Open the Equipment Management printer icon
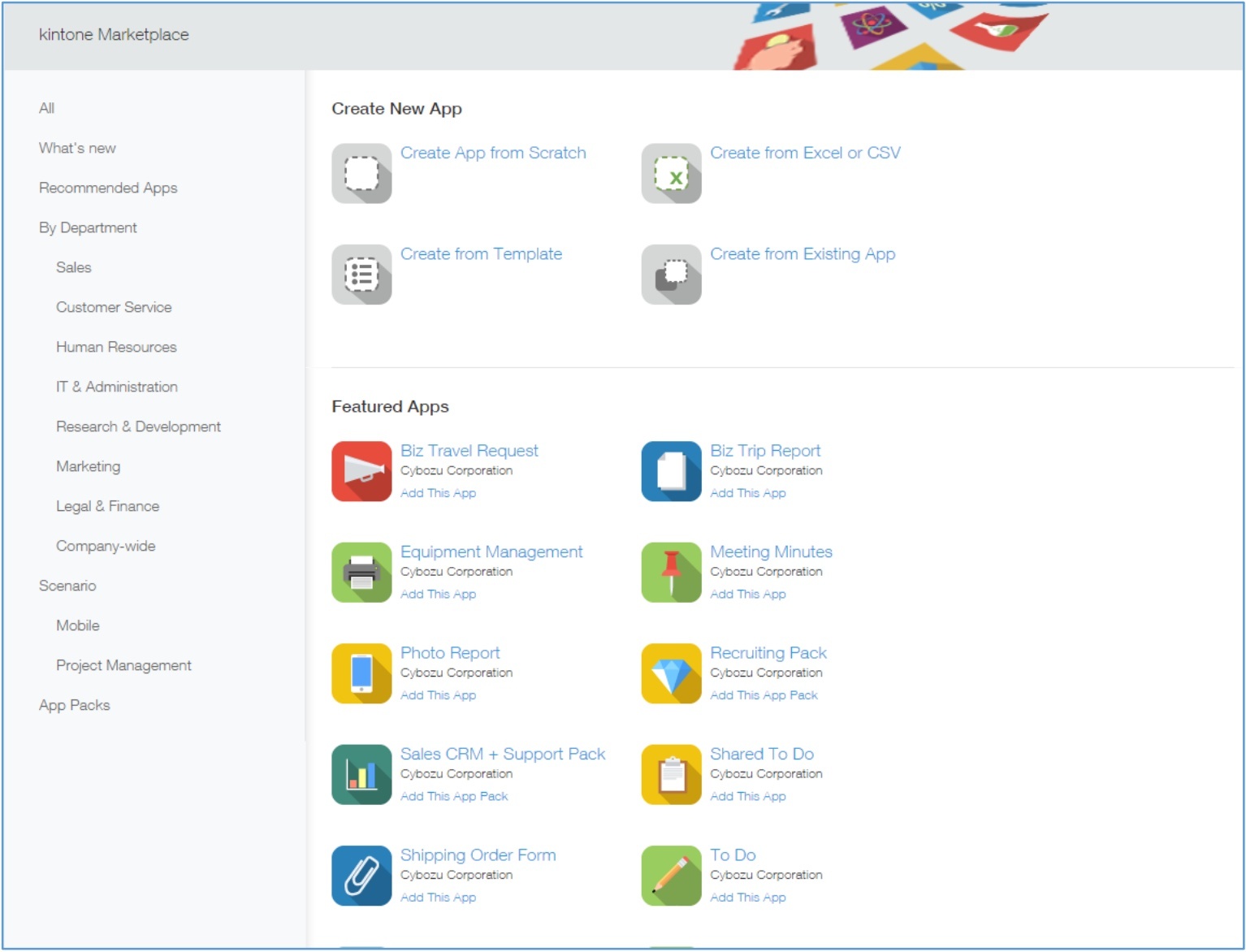1246x952 pixels. tap(361, 573)
